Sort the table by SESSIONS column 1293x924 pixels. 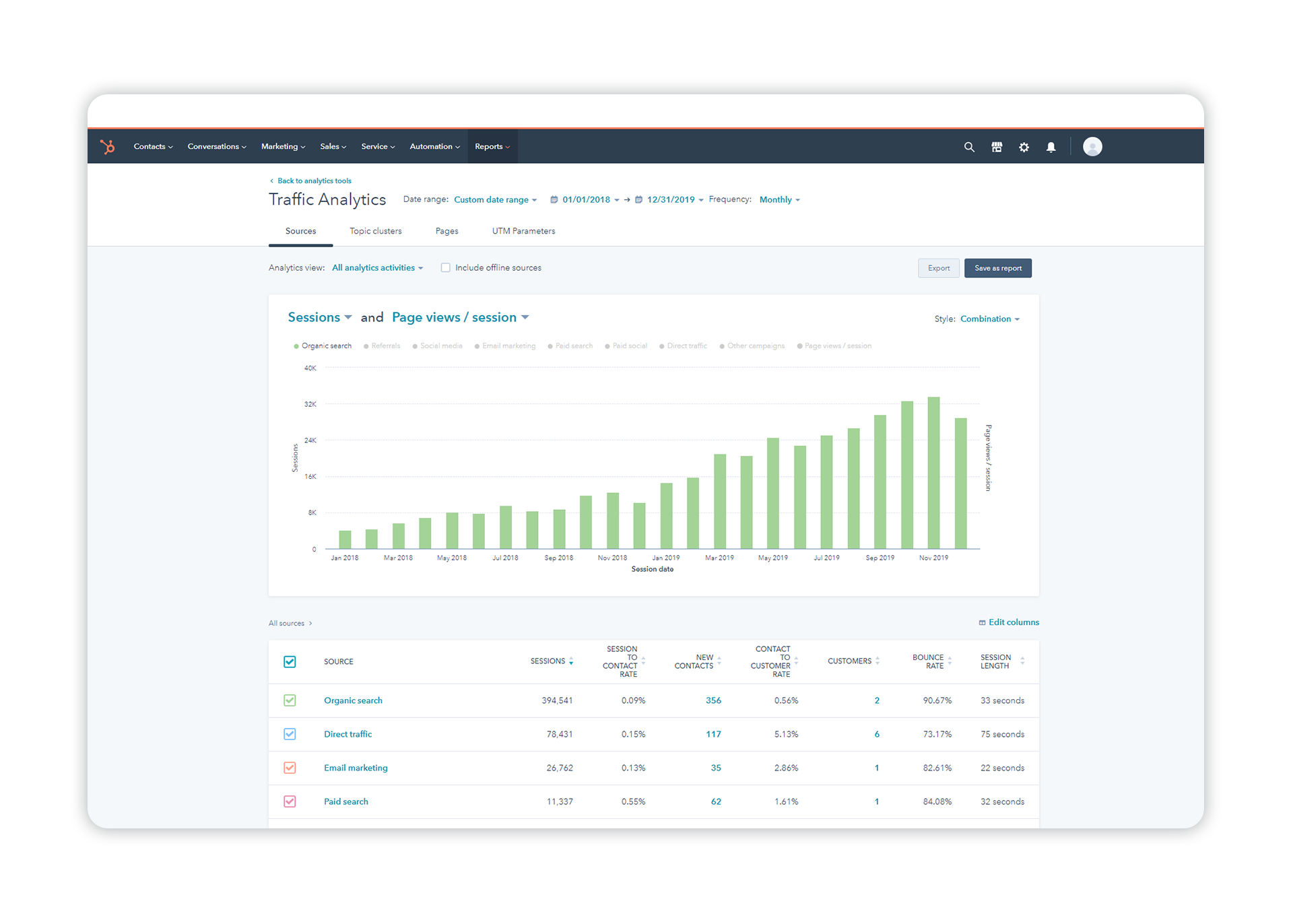click(x=571, y=661)
